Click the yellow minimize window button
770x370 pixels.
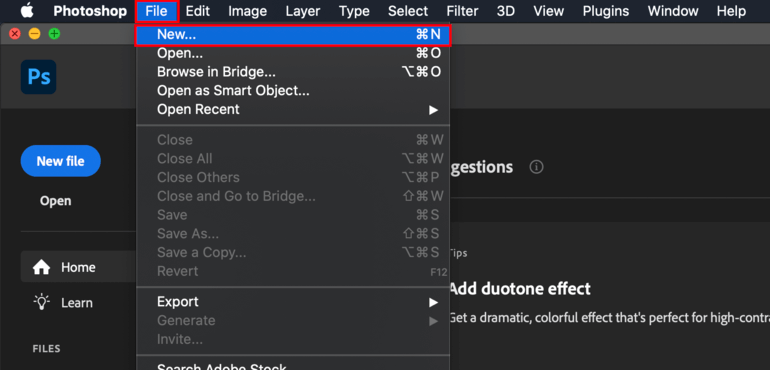tap(34, 34)
